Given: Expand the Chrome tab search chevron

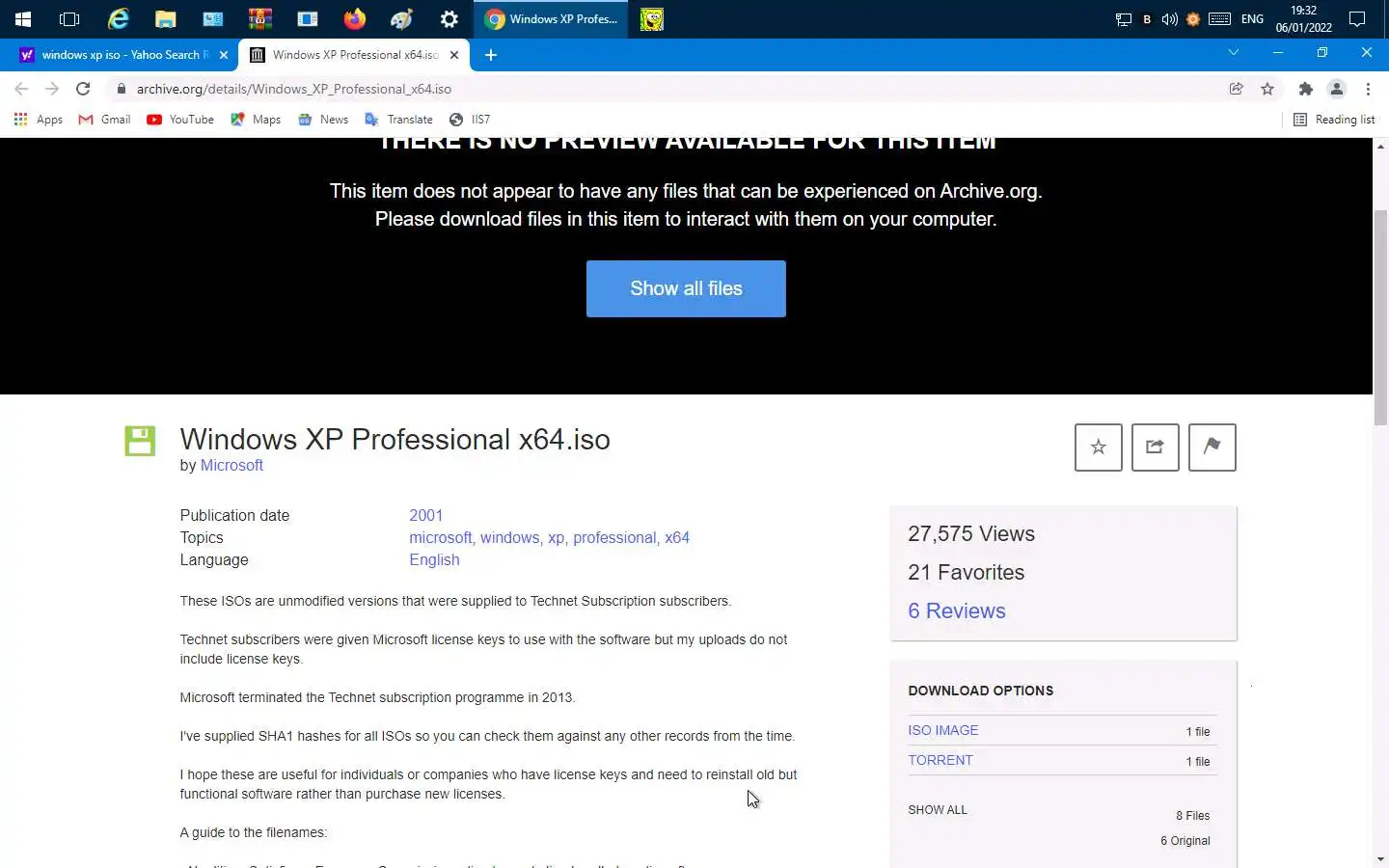Looking at the screenshot, I should click(1233, 53).
